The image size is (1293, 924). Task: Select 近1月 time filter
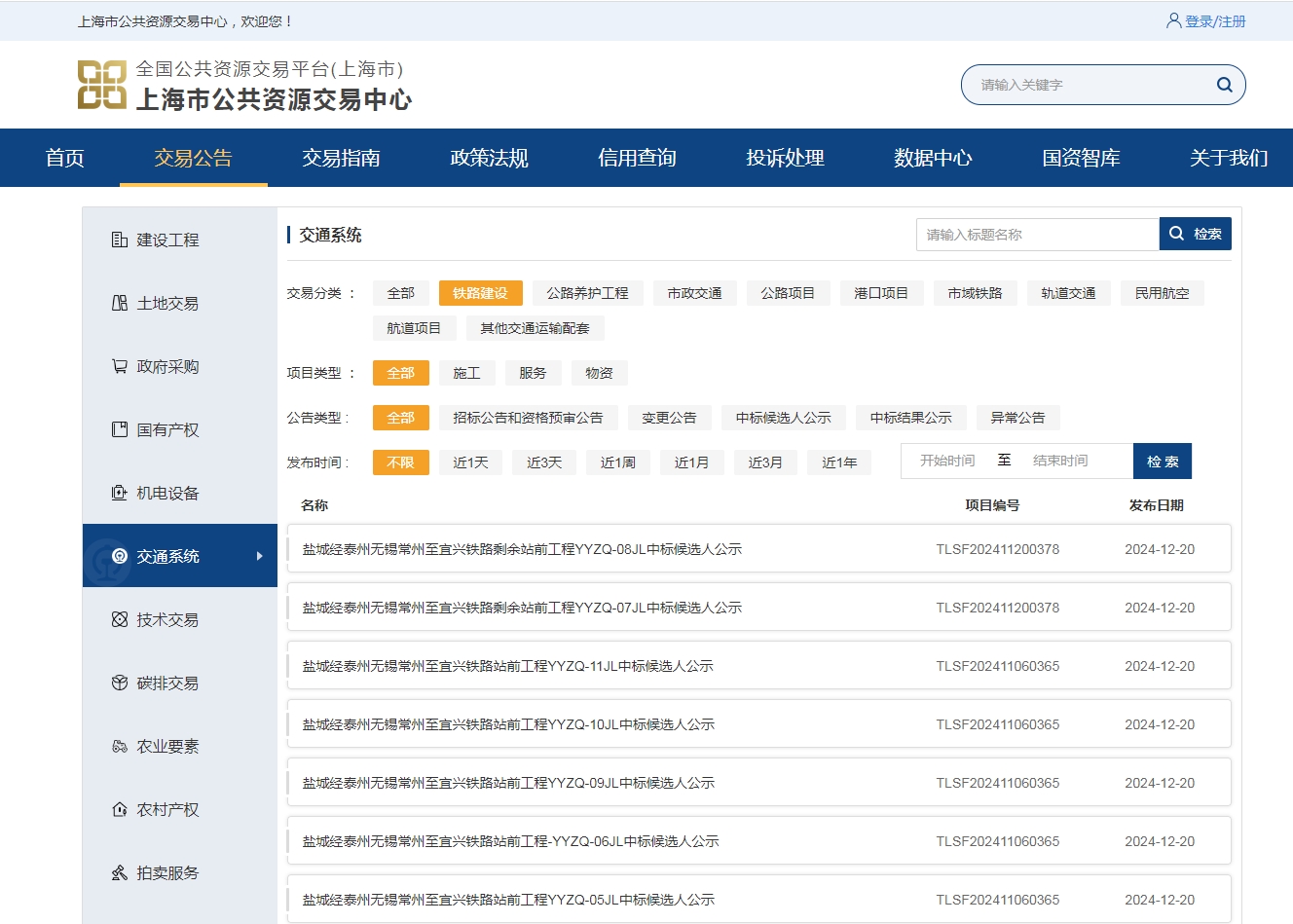tap(692, 462)
